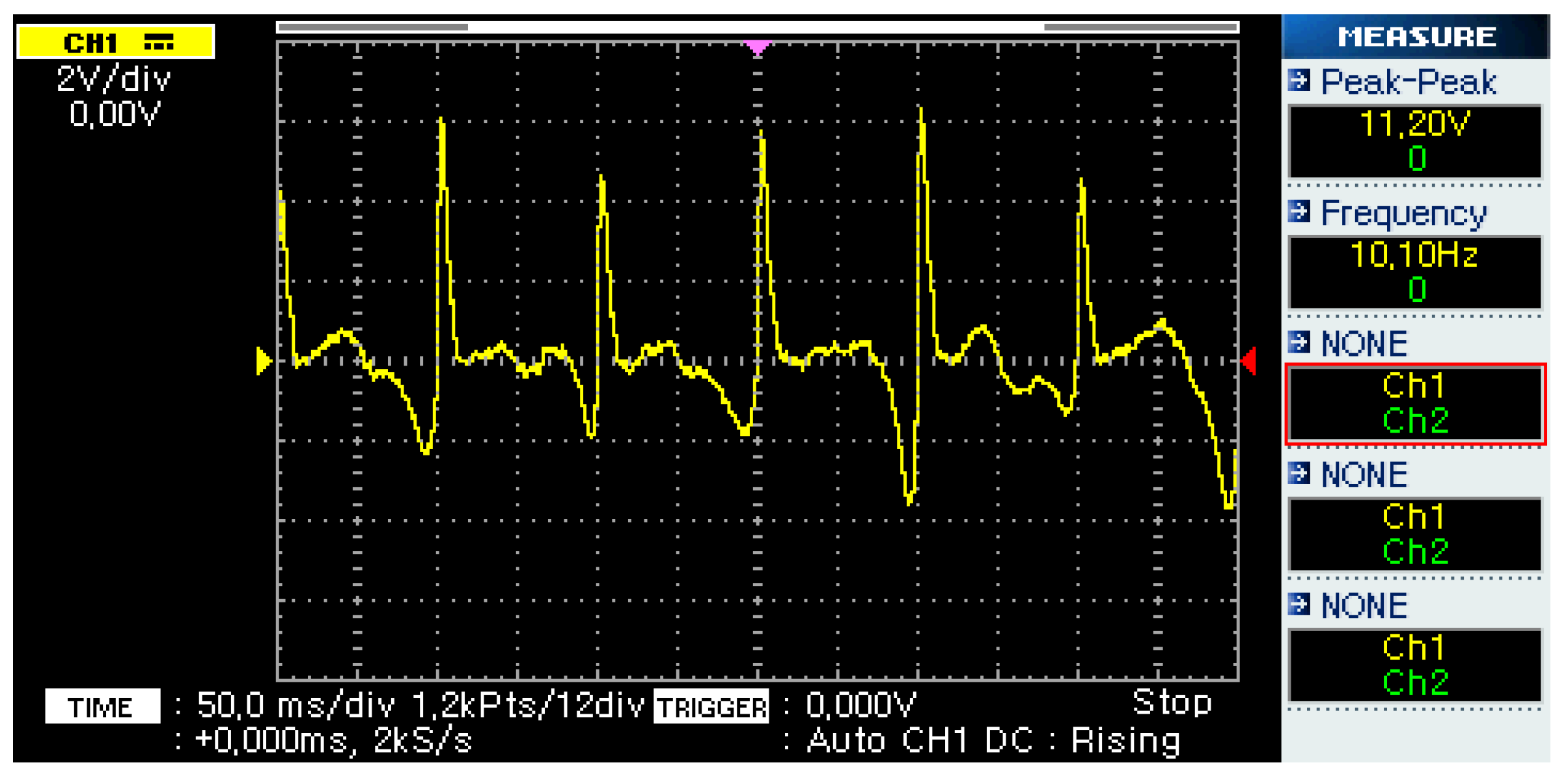Click the TIME label button

coord(102,706)
